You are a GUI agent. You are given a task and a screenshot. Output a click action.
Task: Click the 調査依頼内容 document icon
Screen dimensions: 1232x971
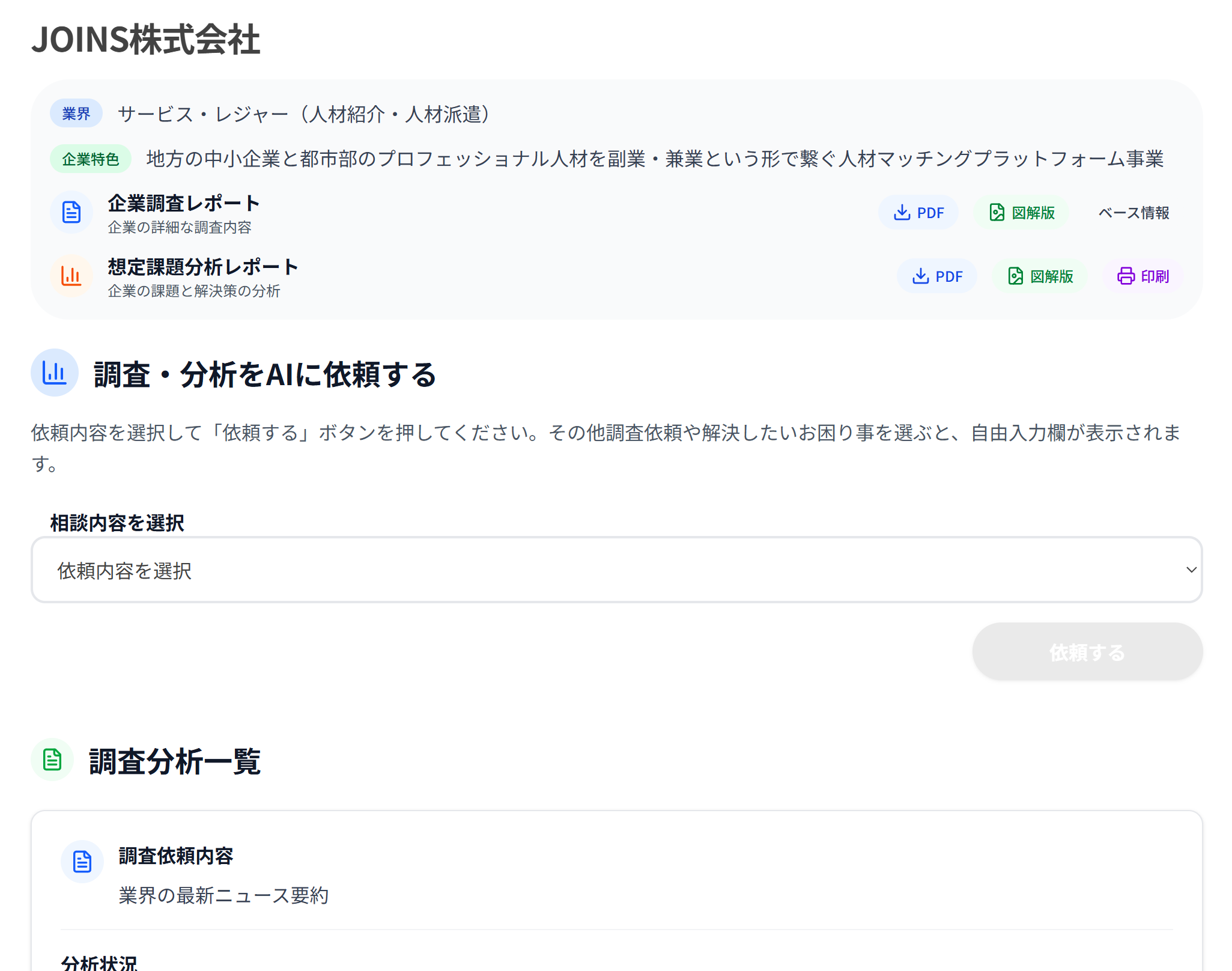[82, 862]
